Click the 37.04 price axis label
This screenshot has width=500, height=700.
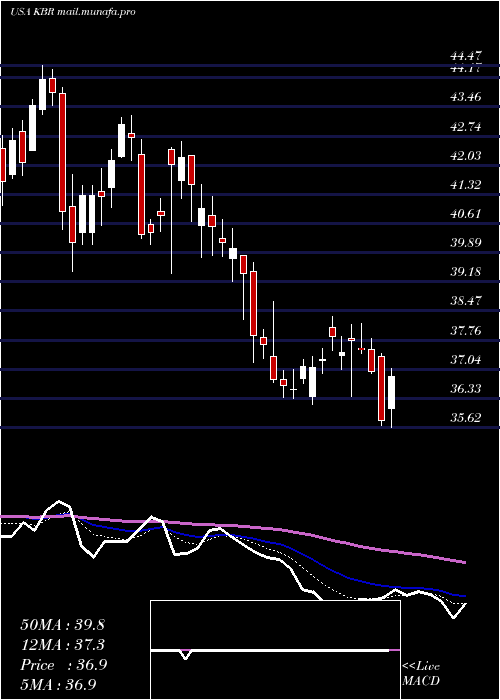click(x=466, y=360)
